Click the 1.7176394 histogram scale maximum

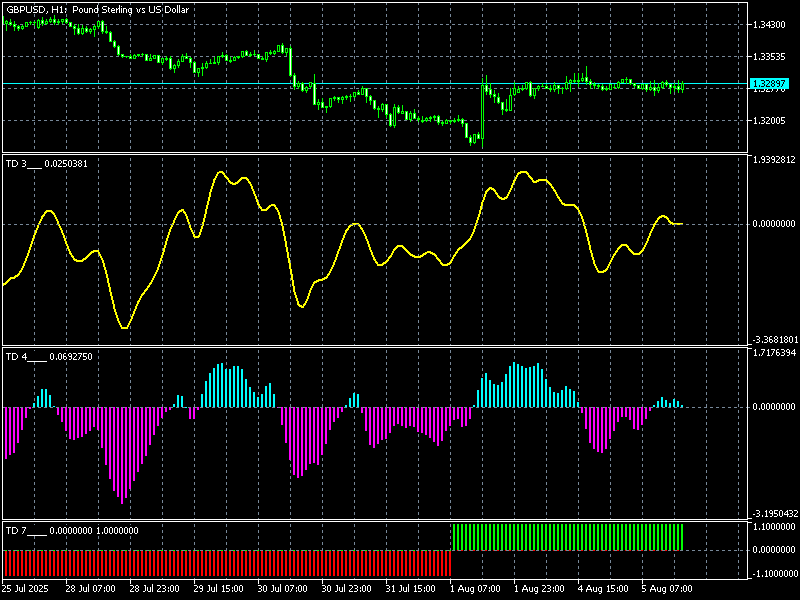pyautogui.click(x=773, y=353)
